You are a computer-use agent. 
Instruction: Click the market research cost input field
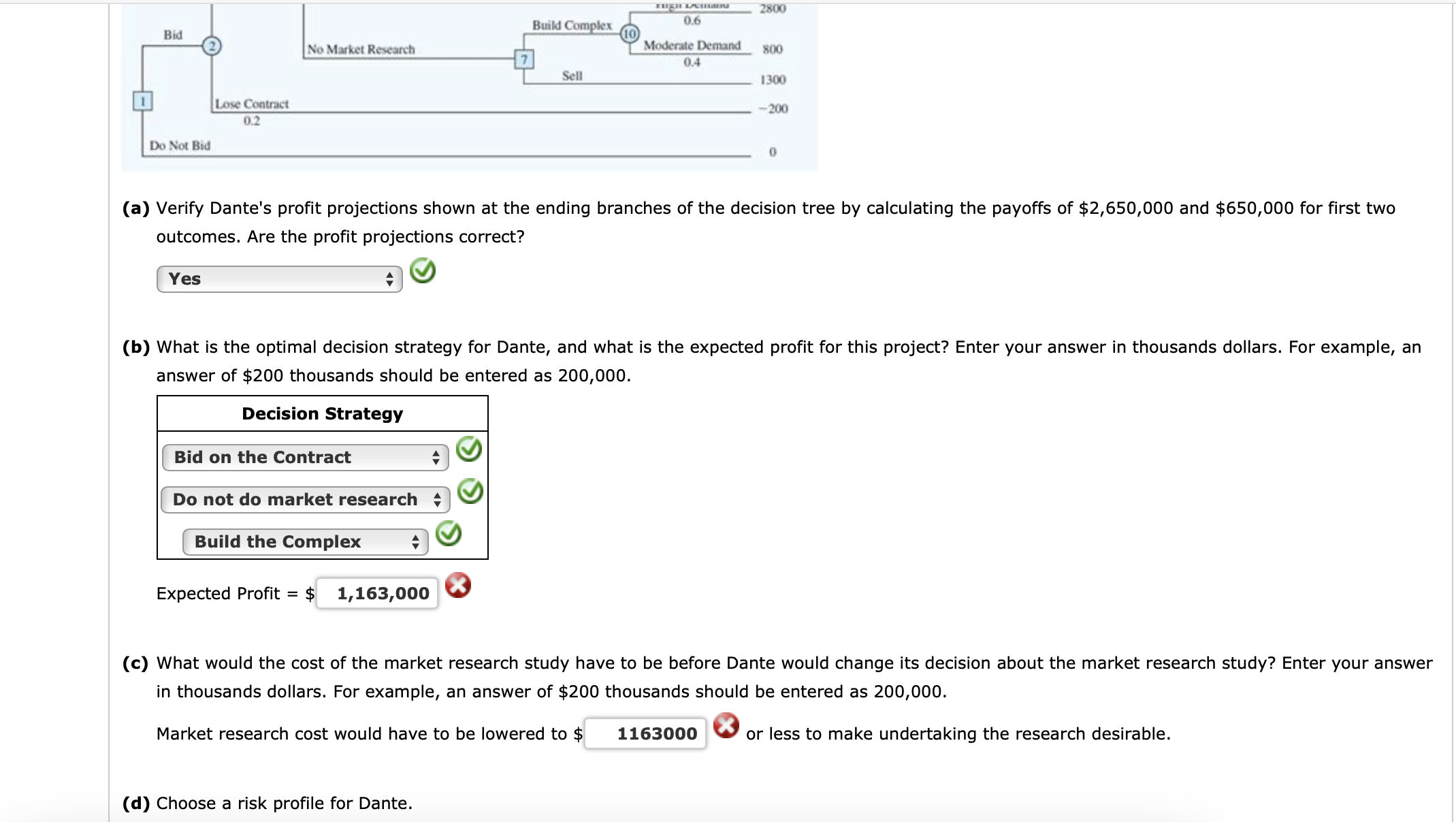(645, 734)
